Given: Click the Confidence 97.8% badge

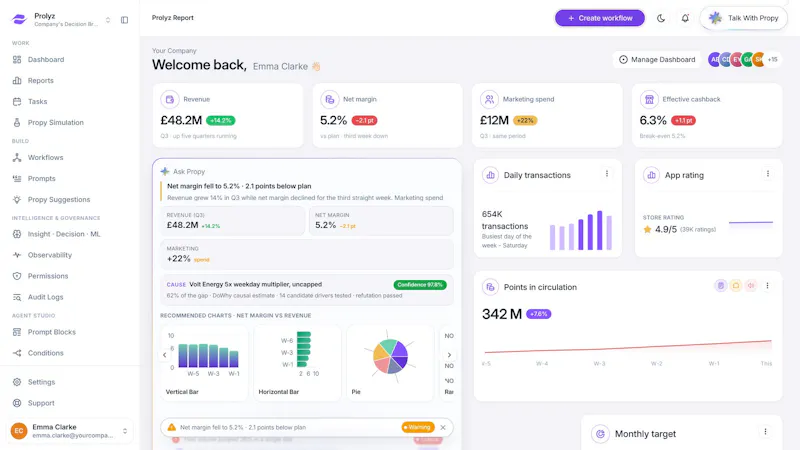Looking at the screenshot, I should coord(420,285).
